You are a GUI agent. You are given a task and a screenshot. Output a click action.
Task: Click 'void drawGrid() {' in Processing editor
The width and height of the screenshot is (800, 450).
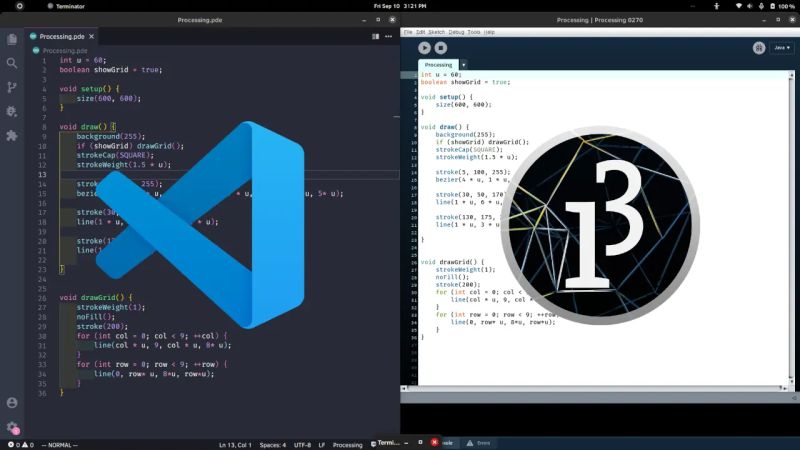click(x=452, y=262)
